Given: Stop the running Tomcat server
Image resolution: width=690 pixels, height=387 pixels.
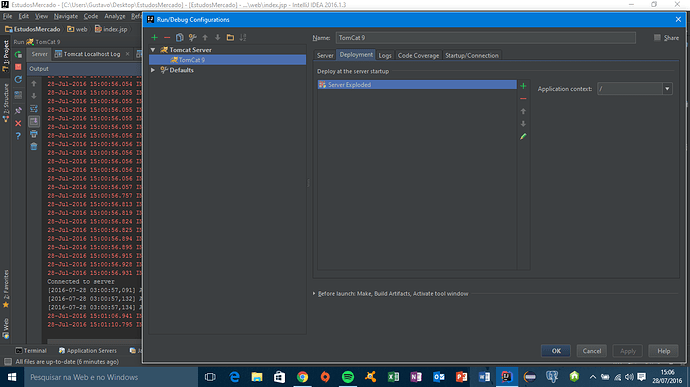Looking at the screenshot, I should (18, 67).
